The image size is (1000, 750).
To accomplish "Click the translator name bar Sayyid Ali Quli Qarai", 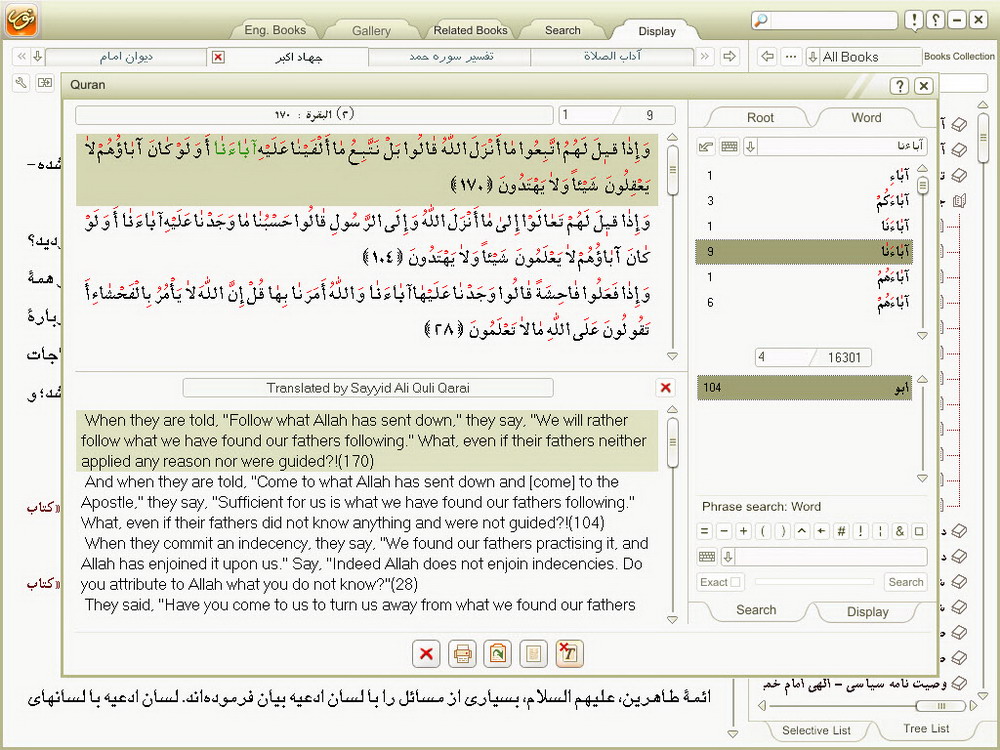I will (x=368, y=388).
